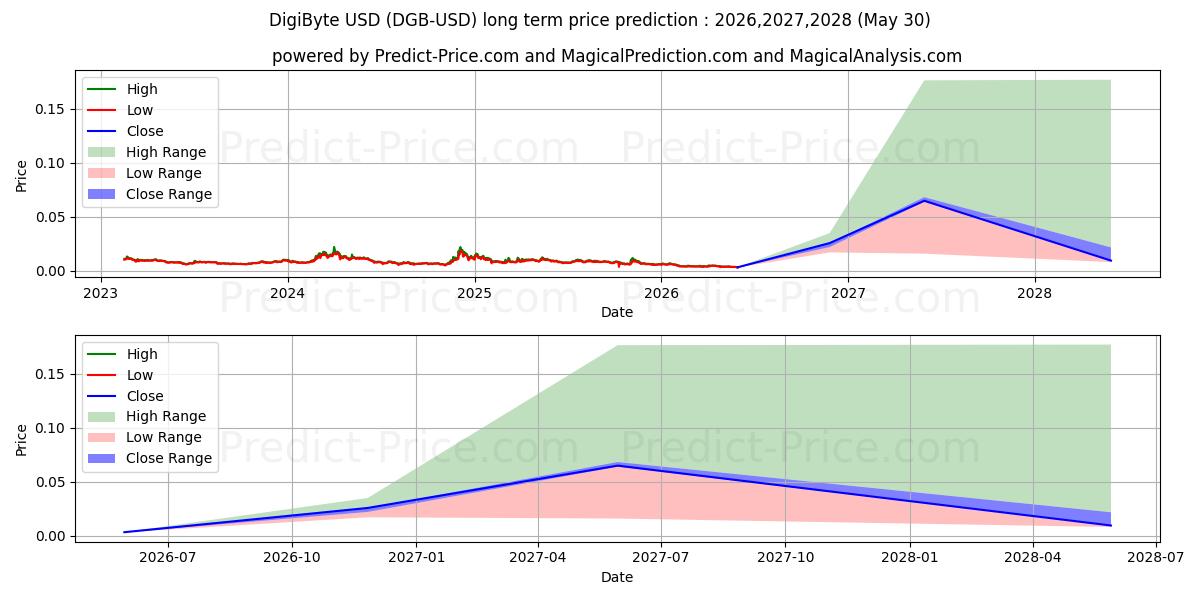The height and width of the screenshot is (600, 1200).
Task: Click the 2024 tick label on top chart axis
Action: [288, 293]
